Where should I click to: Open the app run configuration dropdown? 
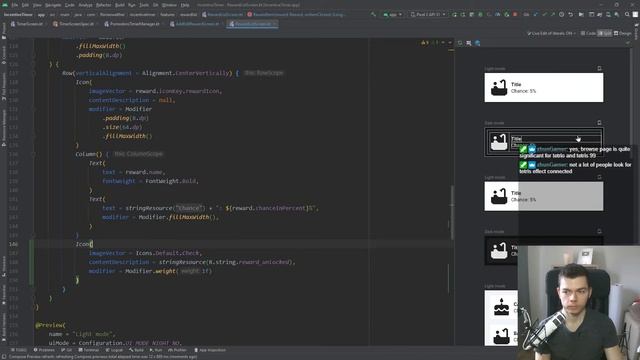point(393,14)
